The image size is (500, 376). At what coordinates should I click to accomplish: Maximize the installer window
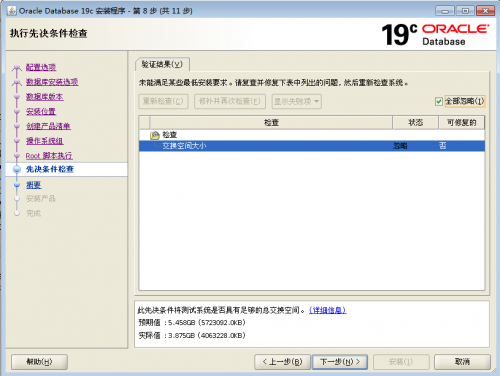pos(465,11)
